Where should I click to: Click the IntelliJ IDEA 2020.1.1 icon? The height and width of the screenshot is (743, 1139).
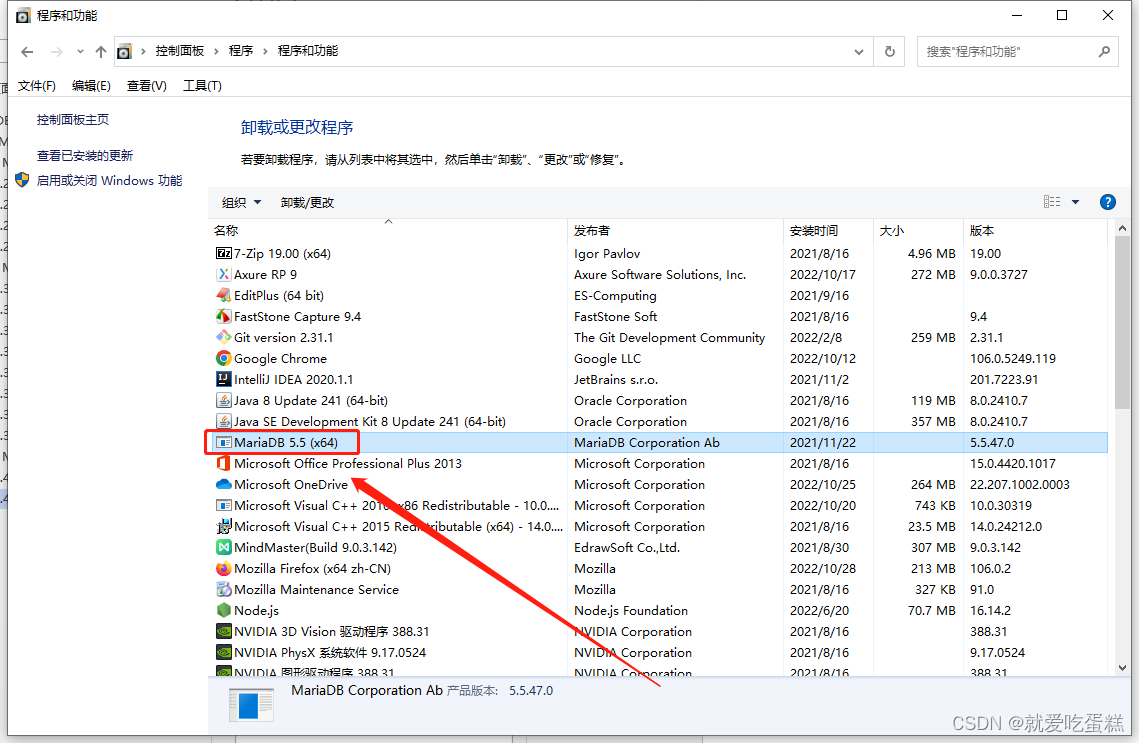(224, 379)
